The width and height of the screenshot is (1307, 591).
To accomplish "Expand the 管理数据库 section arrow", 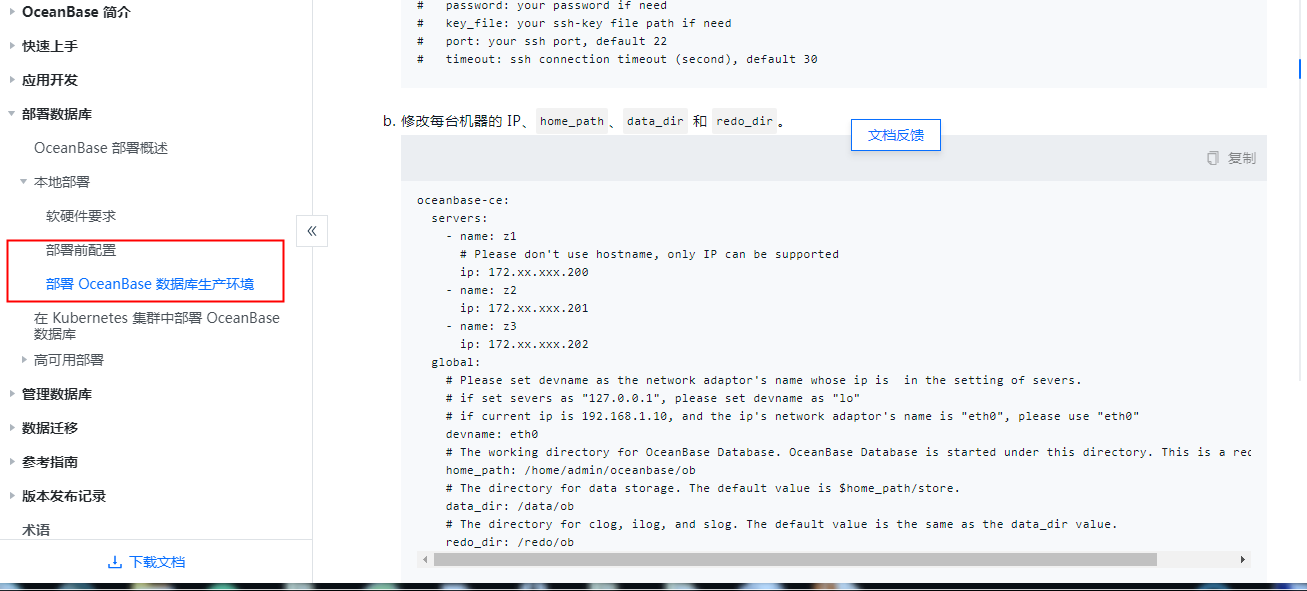I will point(12,394).
